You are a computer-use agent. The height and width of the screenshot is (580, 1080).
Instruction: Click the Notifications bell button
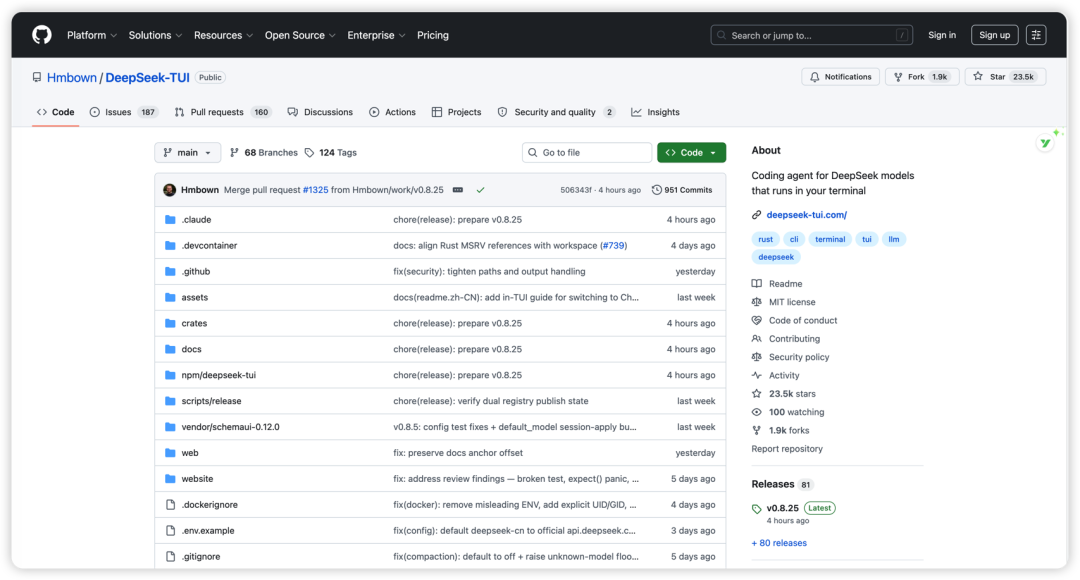[840, 77]
